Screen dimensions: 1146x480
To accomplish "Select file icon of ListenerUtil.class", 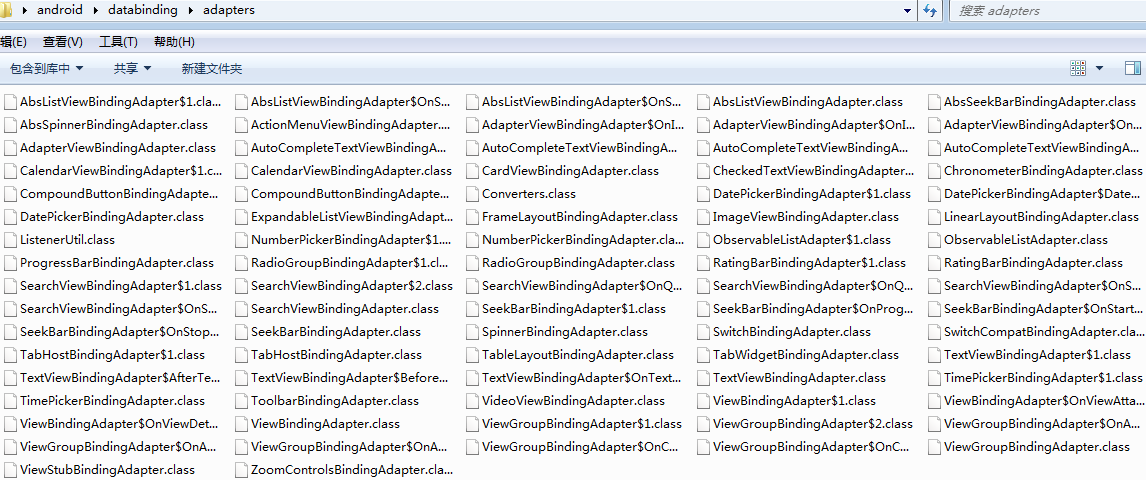I will (x=10, y=240).
